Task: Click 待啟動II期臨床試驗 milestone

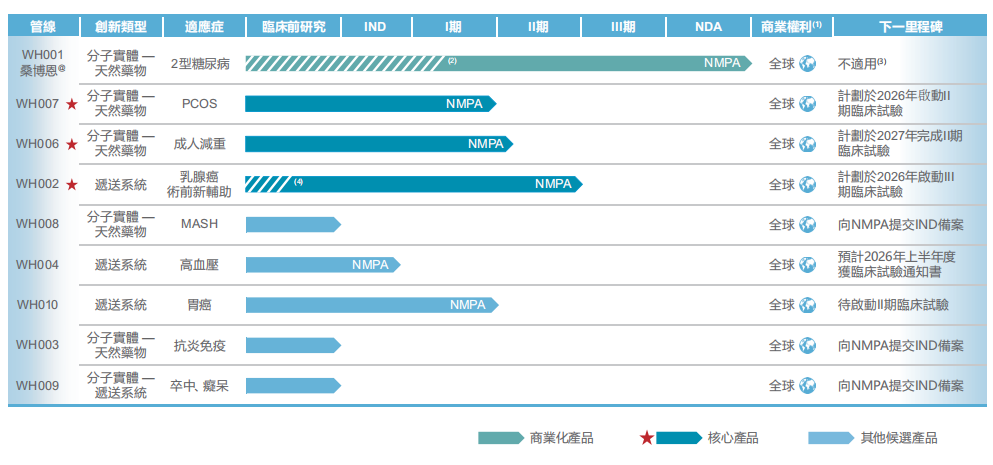Action: click(x=894, y=305)
